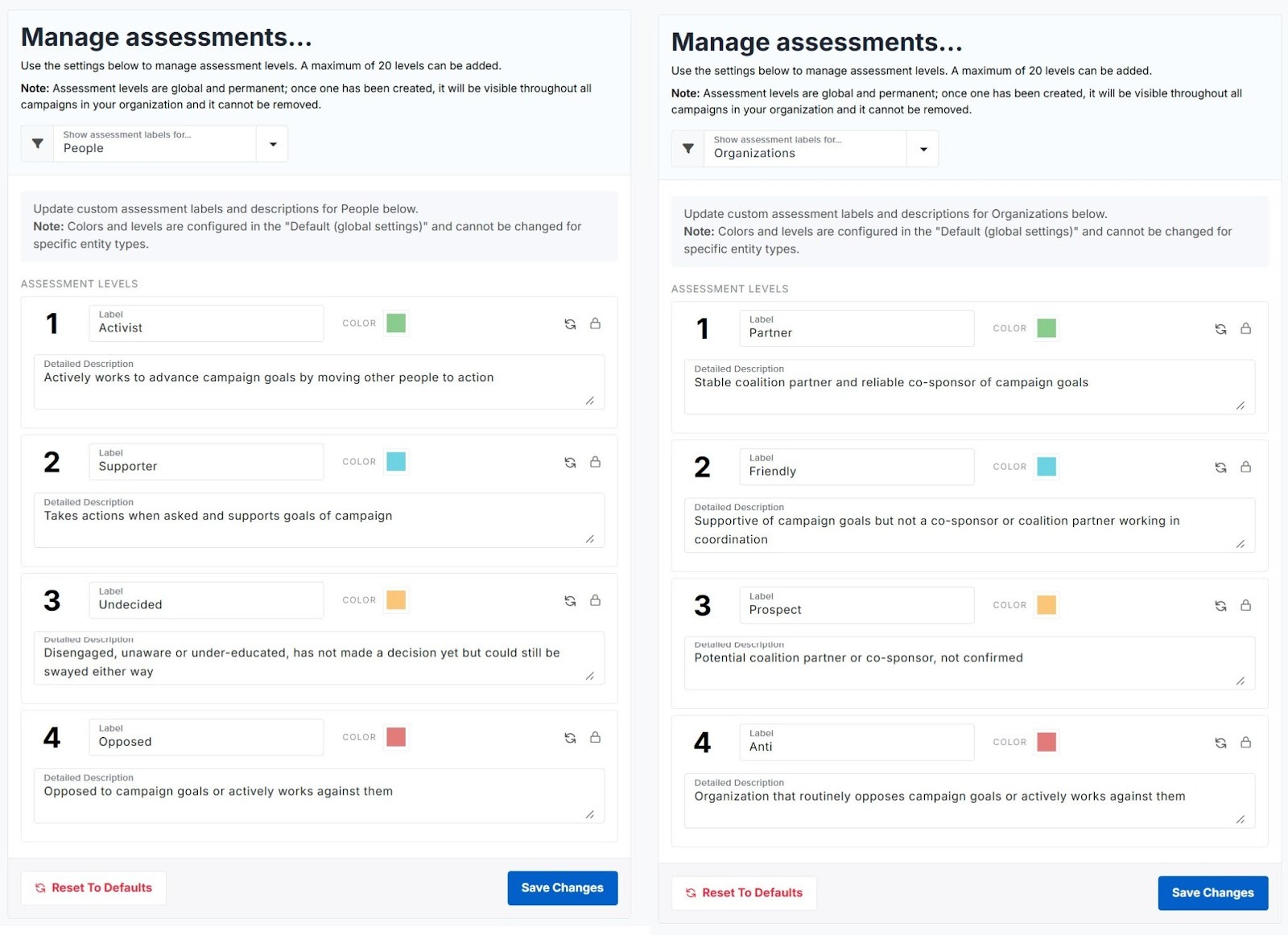This screenshot has width=1288, height=935.
Task: Pick the orange color swatch for Prospect
Action: coord(1046,605)
